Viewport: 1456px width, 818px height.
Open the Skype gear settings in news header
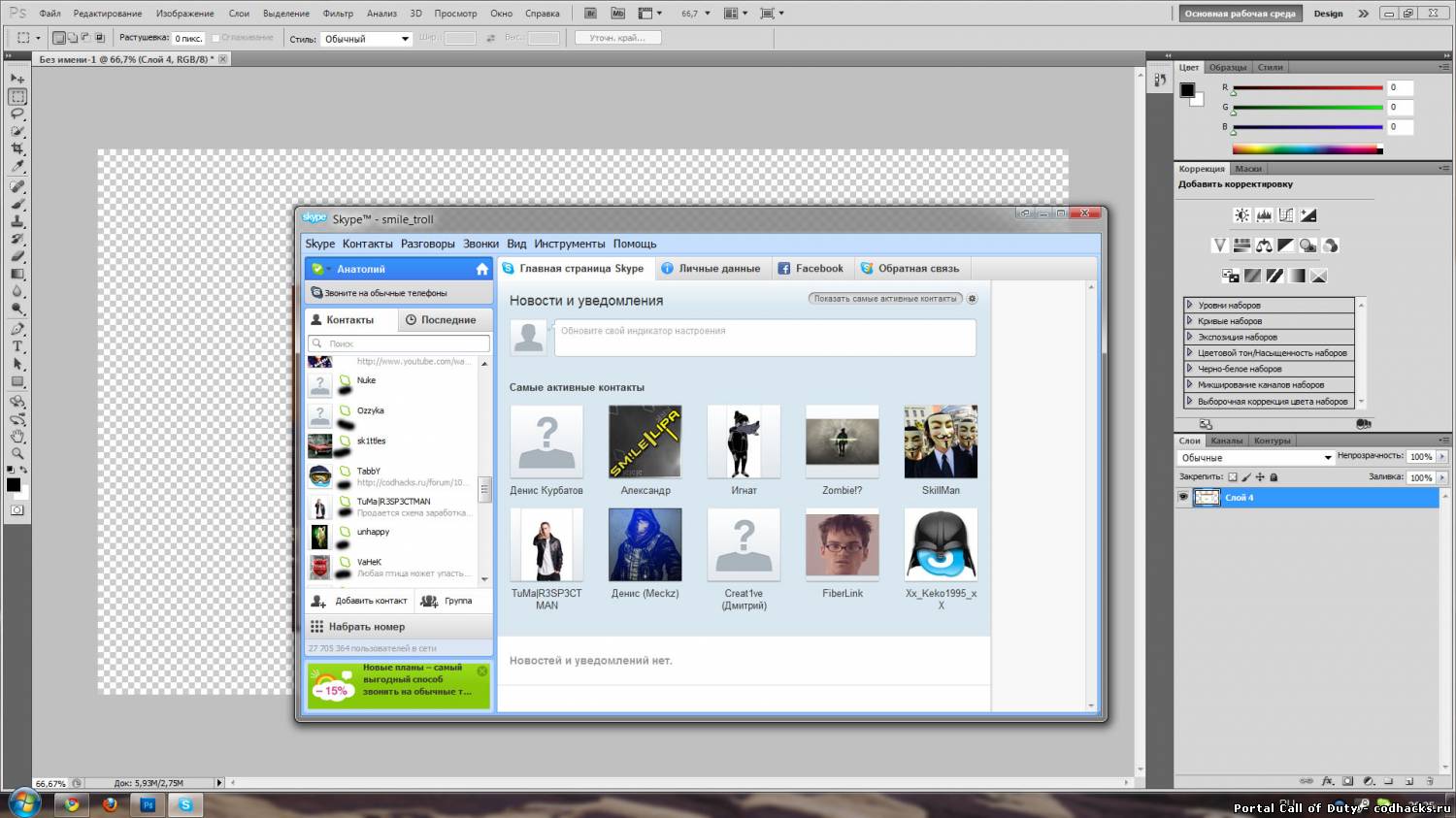point(972,299)
